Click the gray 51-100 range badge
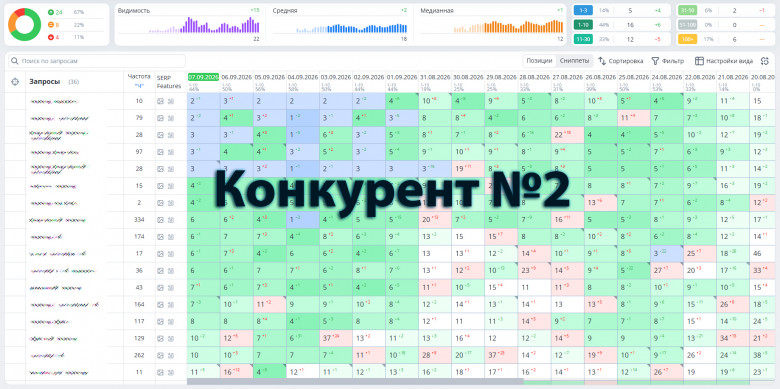The width and height of the screenshot is (780, 389). pos(687,25)
